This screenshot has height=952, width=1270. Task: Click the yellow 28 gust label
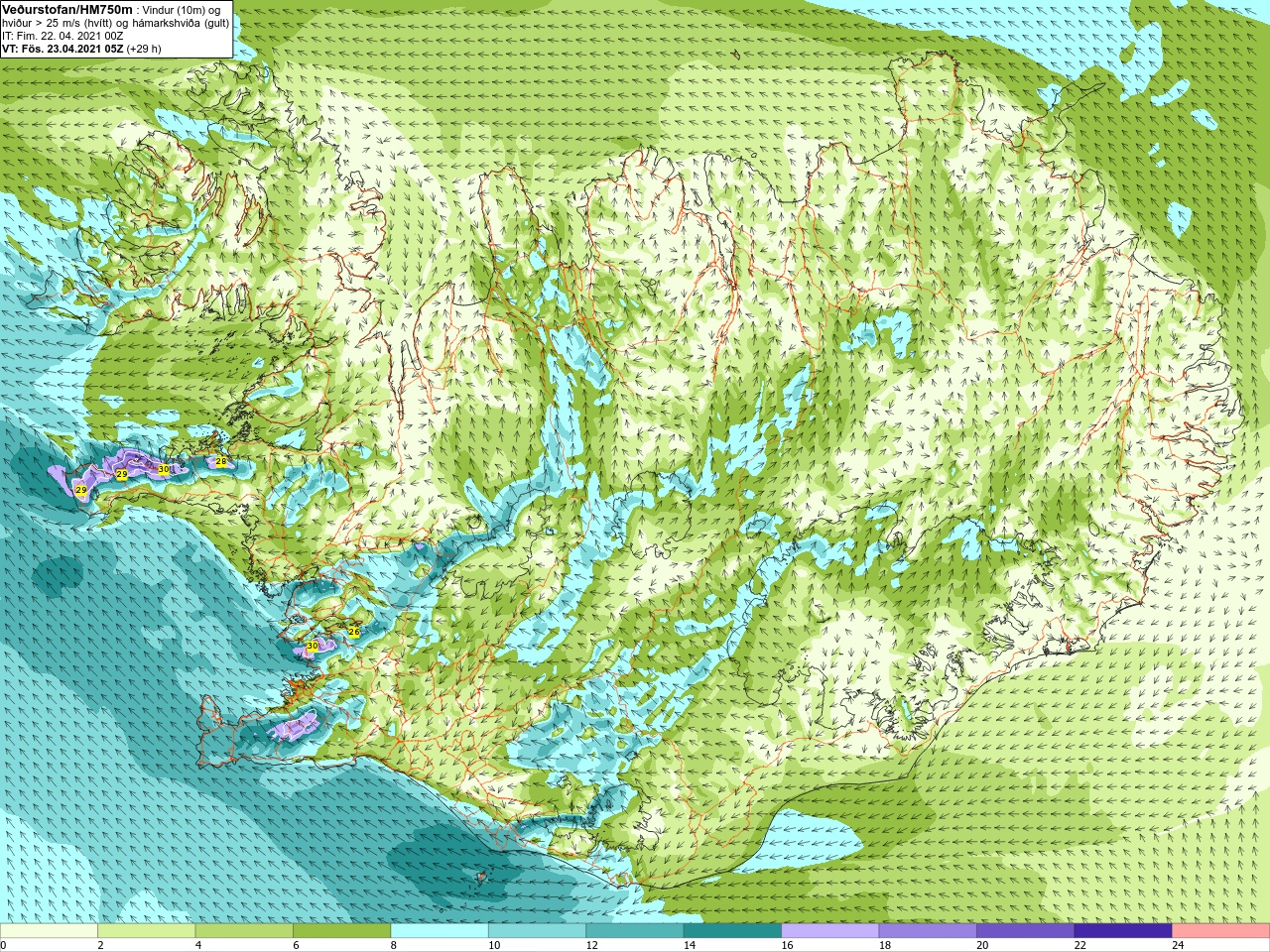pos(221,462)
